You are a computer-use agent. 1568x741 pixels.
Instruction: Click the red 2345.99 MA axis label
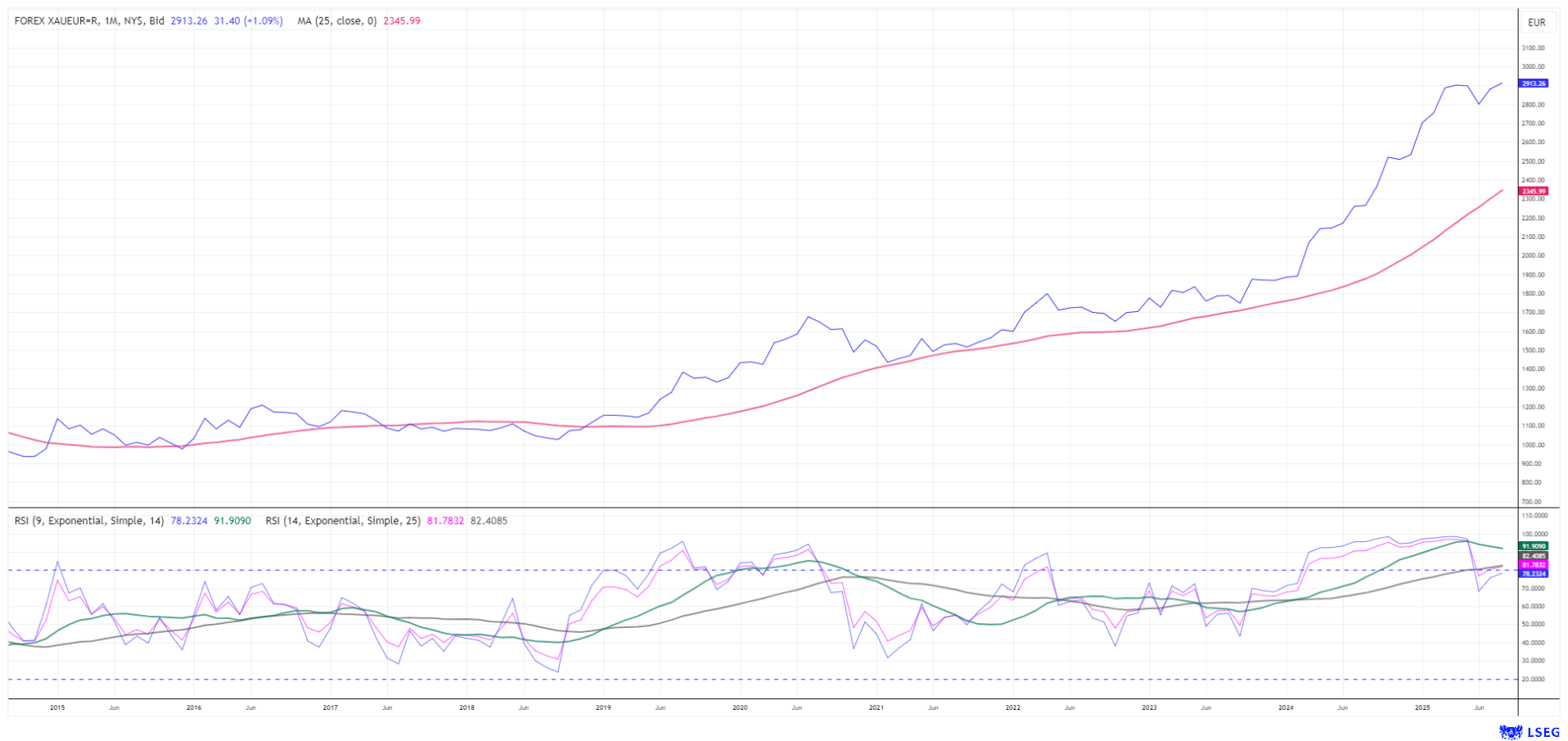tap(1533, 191)
